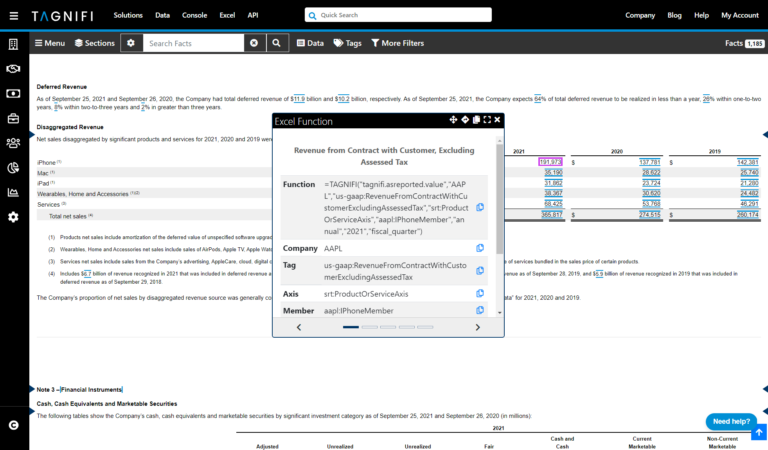Click the diamond navigate icon in Excel Function header

465,119
